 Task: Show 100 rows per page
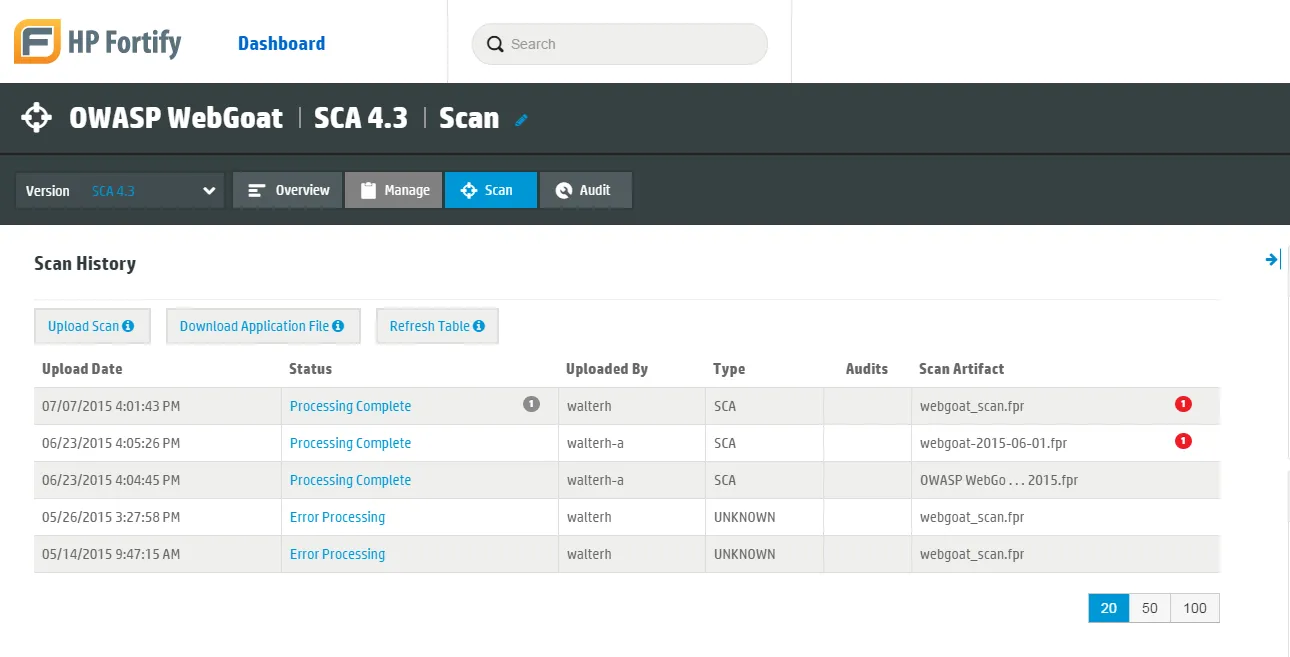click(1195, 608)
